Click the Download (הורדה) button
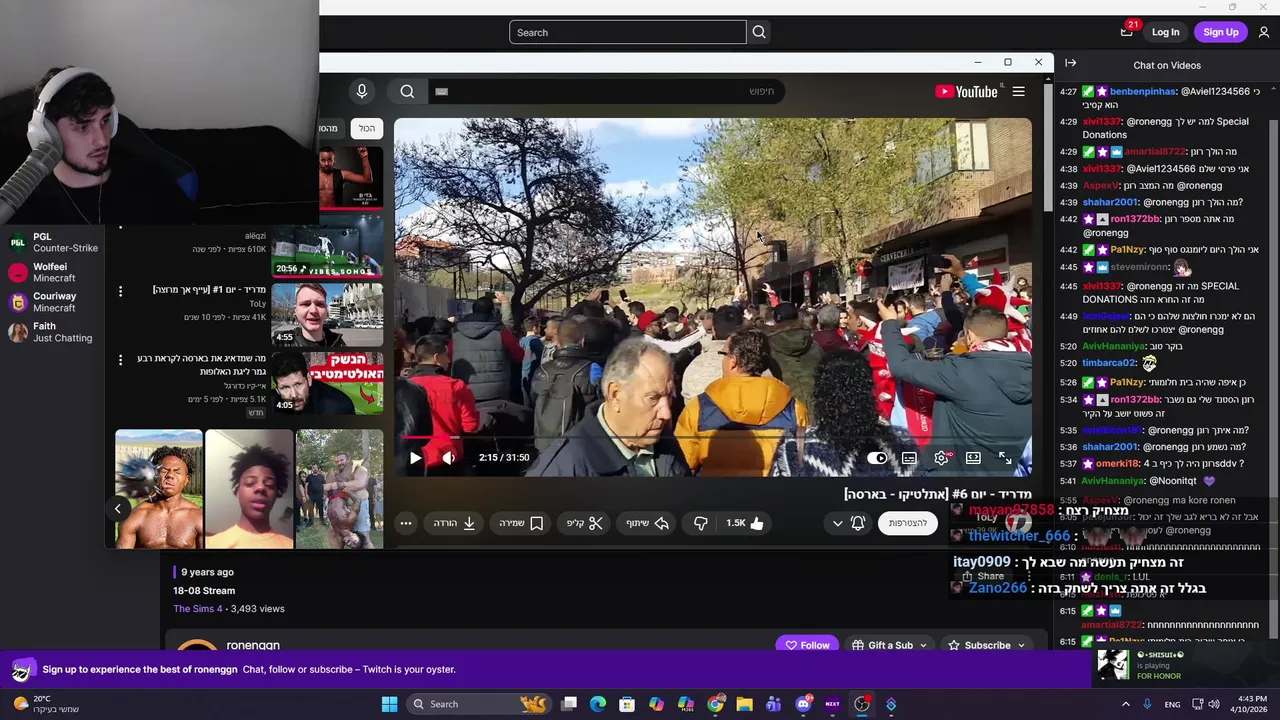This screenshot has height=720, width=1280. [x=453, y=523]
